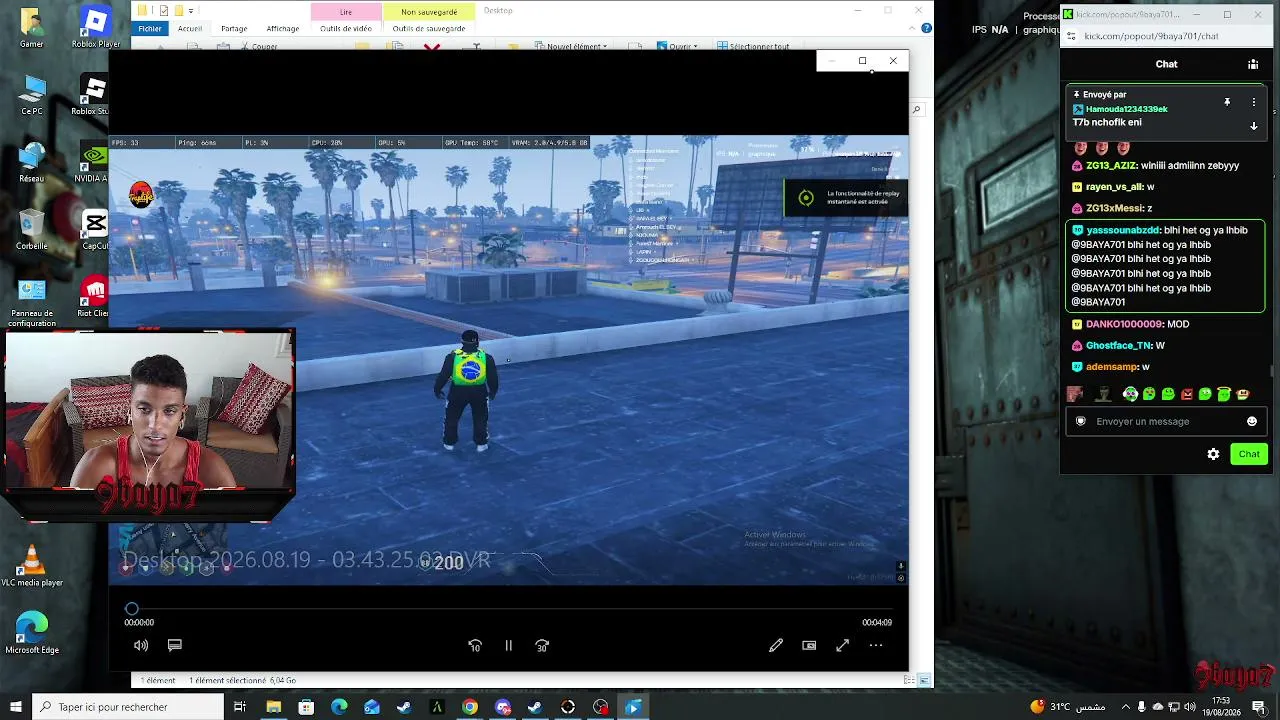Open the Réseau desktop icon

(32, 162)
